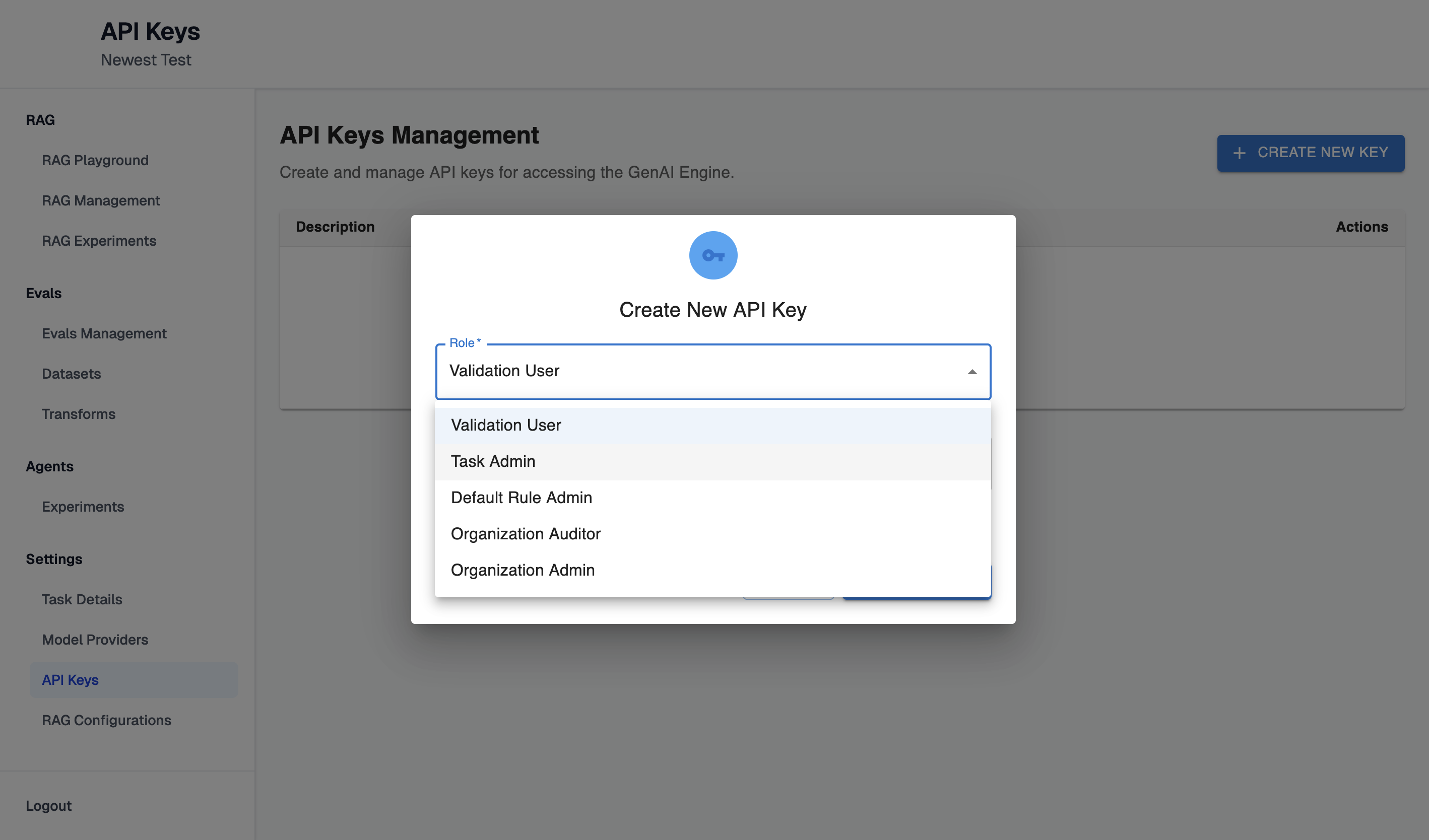This screenshot has height=840, width=1429.
Task: Open the Transforms page
Action: (x=79, y=414)
